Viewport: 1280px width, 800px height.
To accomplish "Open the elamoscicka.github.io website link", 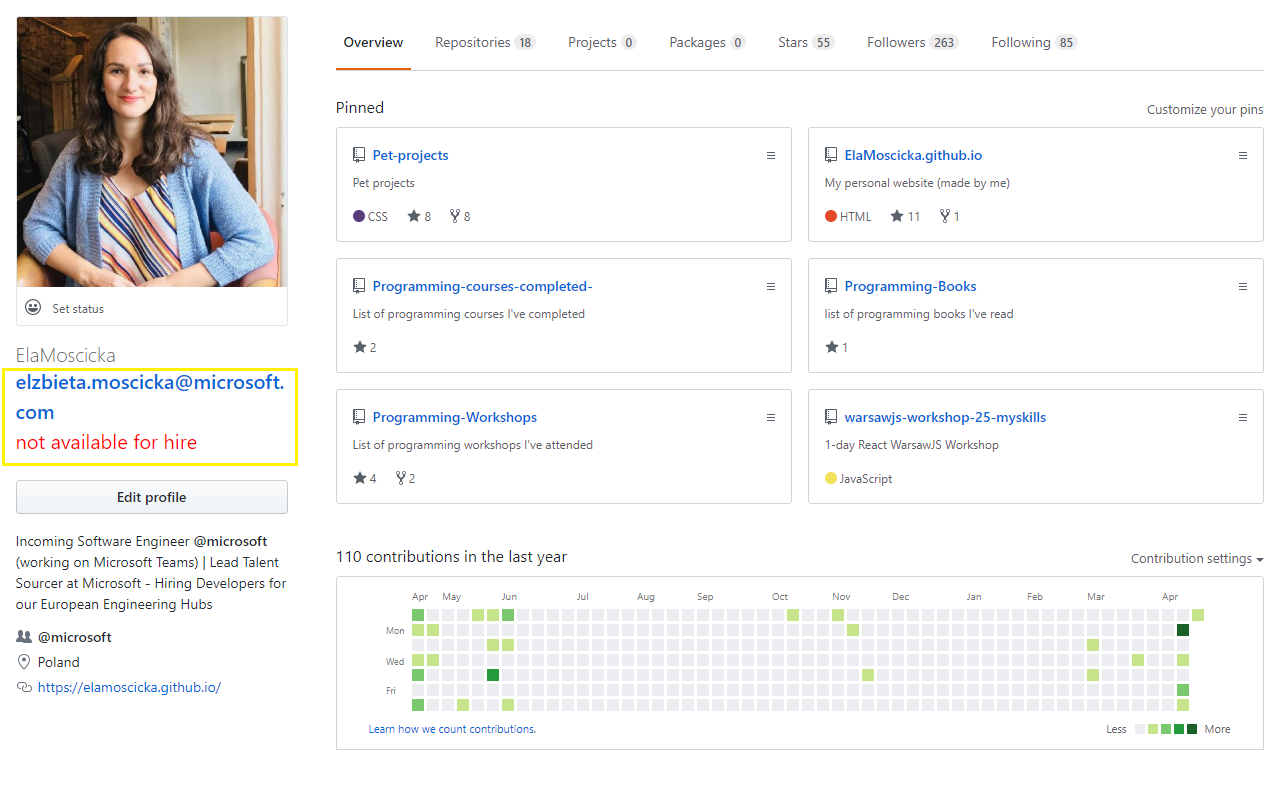I will tap(129, 687).
